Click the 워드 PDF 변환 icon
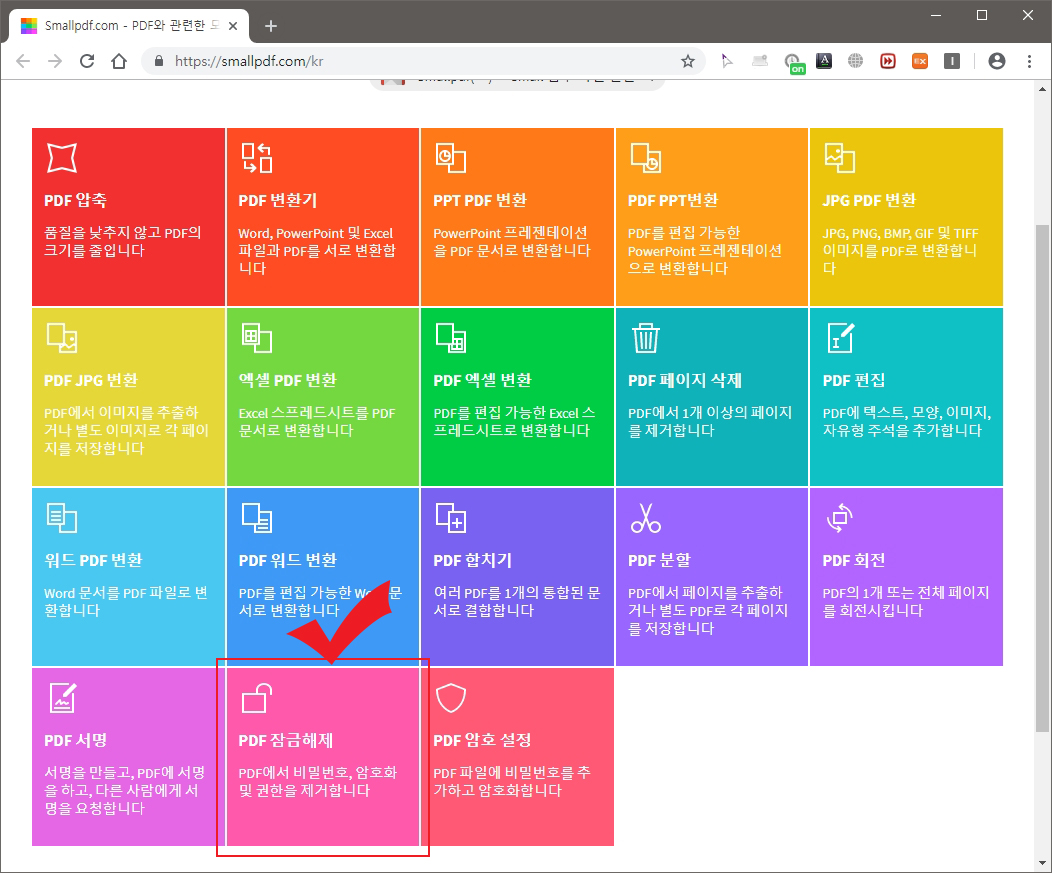This screenshot has width=1052, height=873. tap(62, 518)
